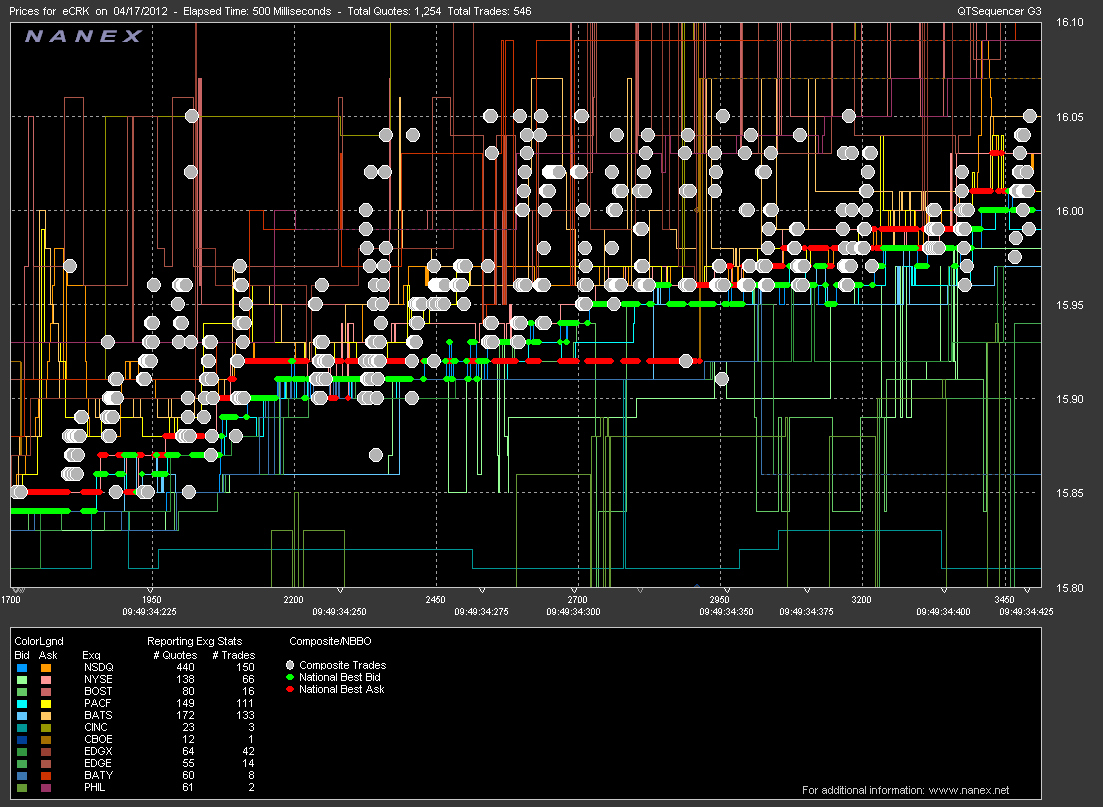This screenshot has width=1103, height=807.
Task: Click the red National Best Ask marker
Action: coord(290,689)
